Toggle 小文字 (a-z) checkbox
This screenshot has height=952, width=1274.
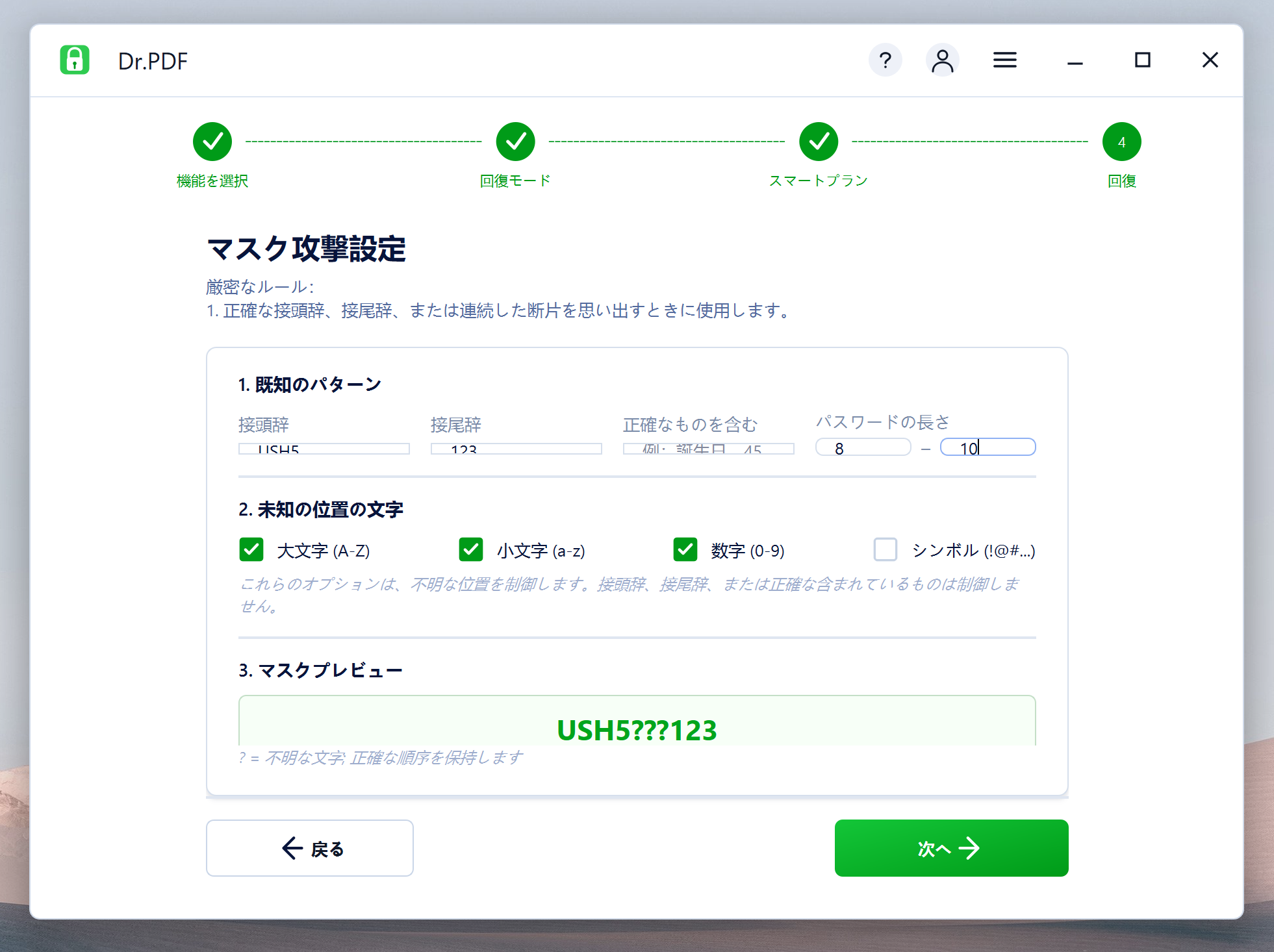[471, 549]
